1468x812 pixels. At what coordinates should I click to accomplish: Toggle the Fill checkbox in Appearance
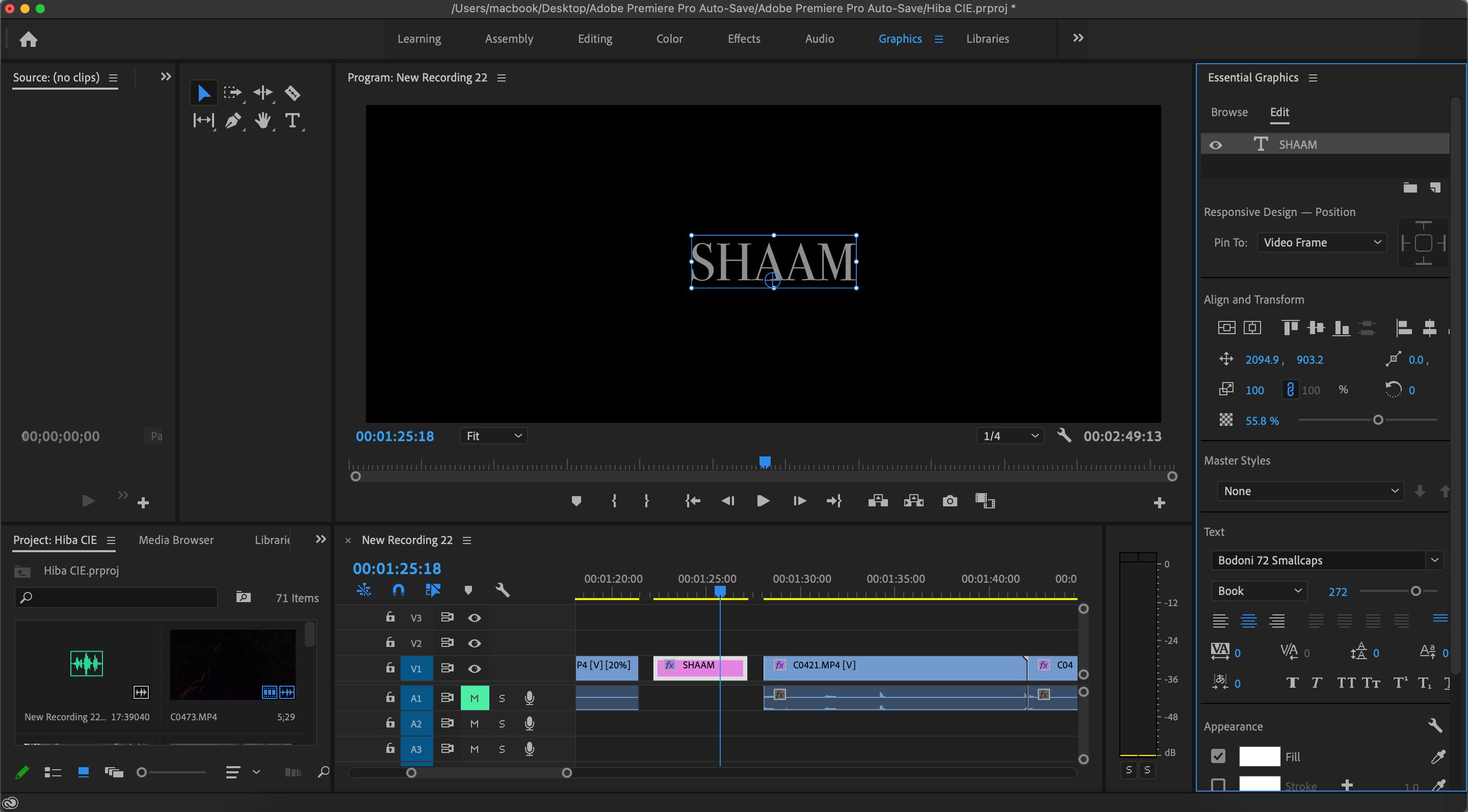click(1218, 756)
